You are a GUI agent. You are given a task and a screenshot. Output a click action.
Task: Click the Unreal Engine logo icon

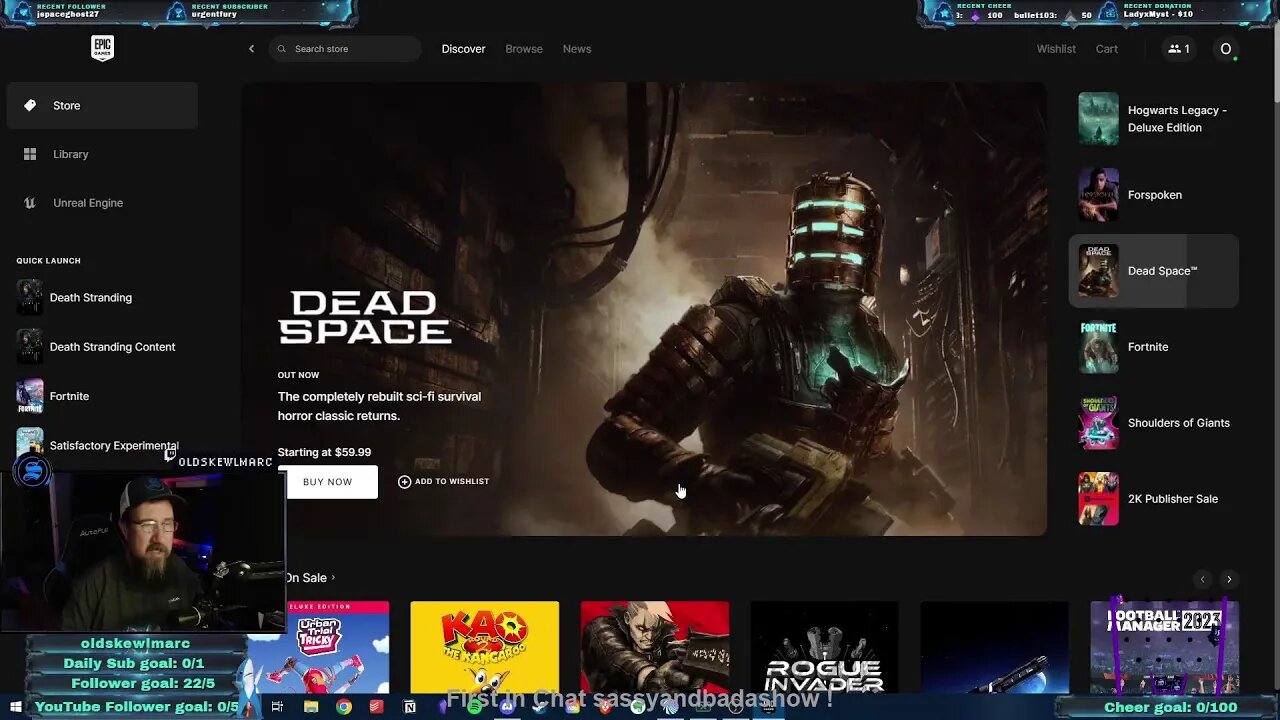tap(30, 203)
